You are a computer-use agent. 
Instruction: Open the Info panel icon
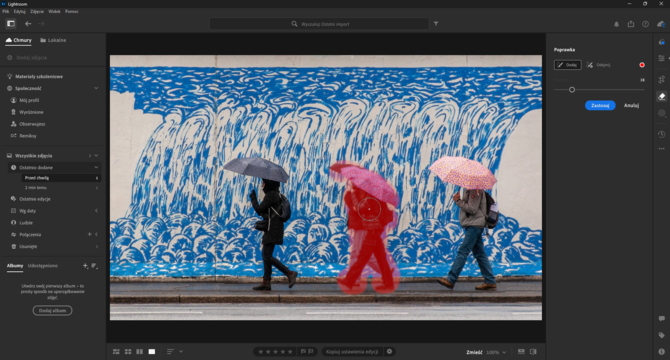pos(661,351)
